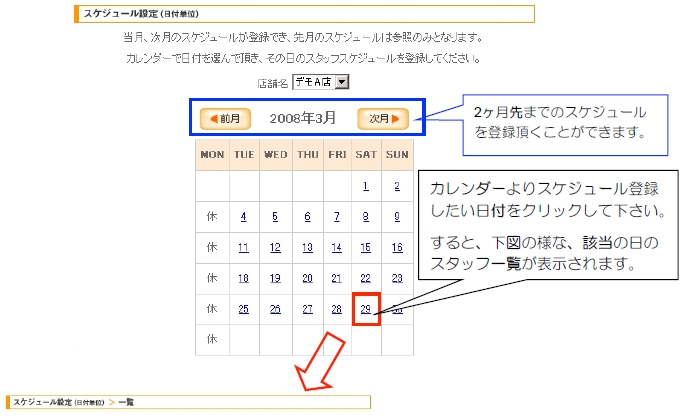Pick date 25 on the calendar
The image size is (686, 416).
243,309
